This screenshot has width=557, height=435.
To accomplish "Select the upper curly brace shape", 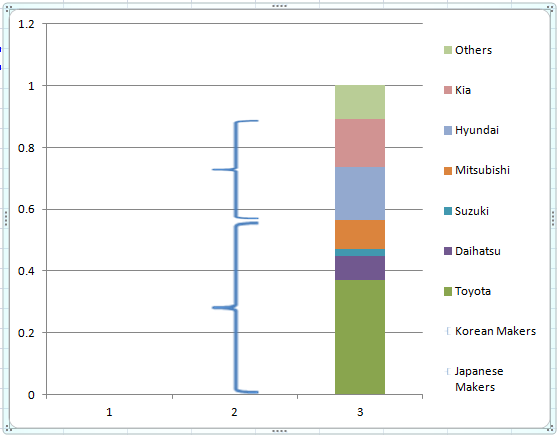I will tap(235, 169).
